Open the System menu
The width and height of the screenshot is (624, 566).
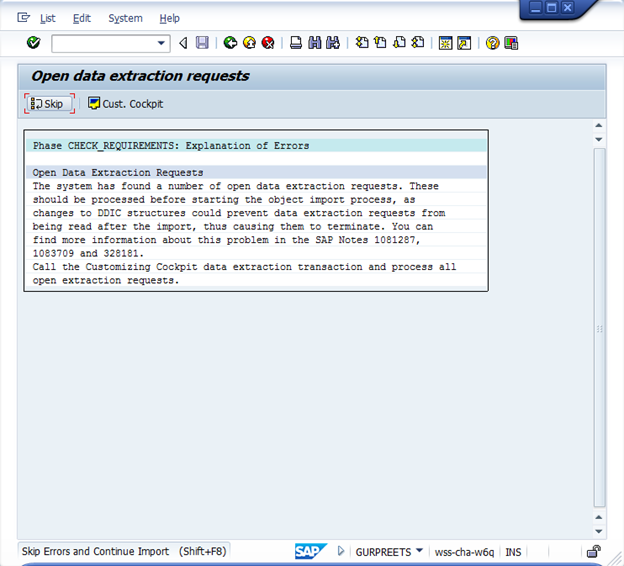tap(125, 18)
